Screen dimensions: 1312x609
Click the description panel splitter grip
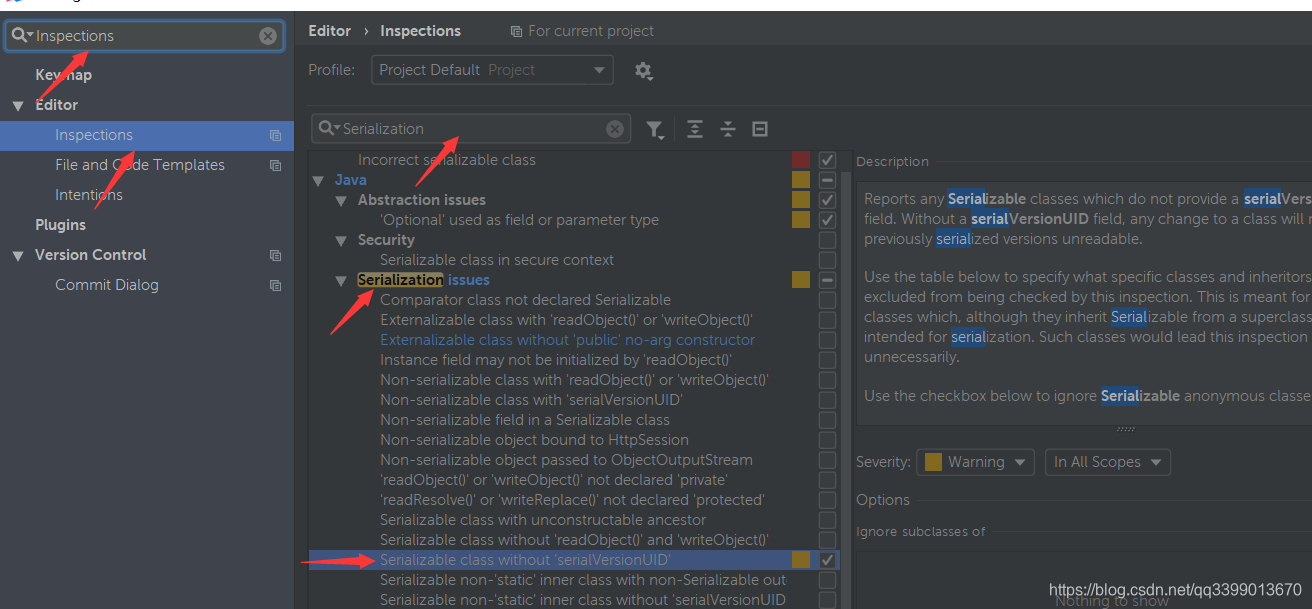coord(1125,429)
